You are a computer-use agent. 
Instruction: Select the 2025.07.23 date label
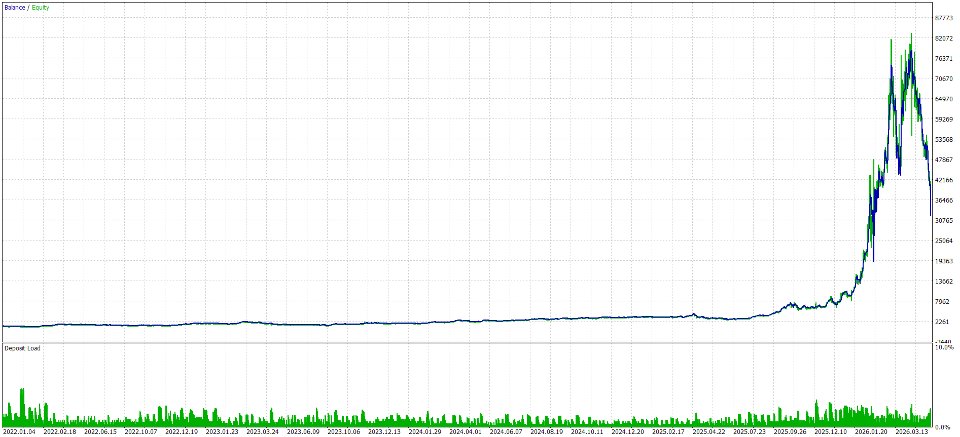click(749, 431)
